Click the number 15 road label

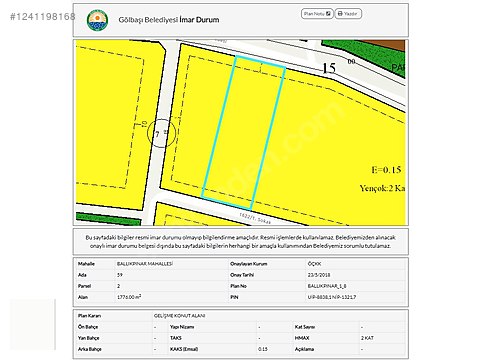tap(329, 68)
